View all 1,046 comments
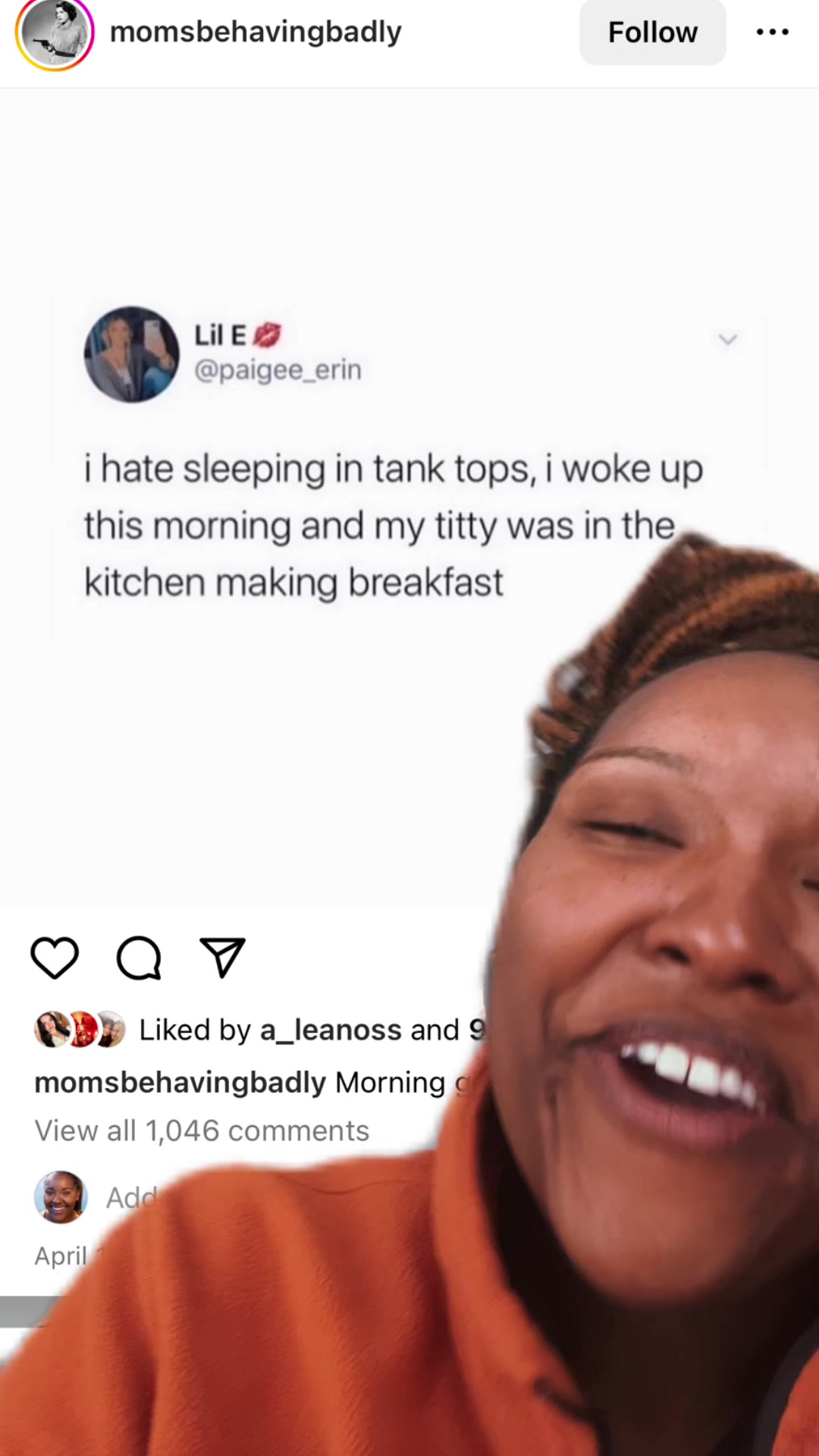 tap(202, 1131)
